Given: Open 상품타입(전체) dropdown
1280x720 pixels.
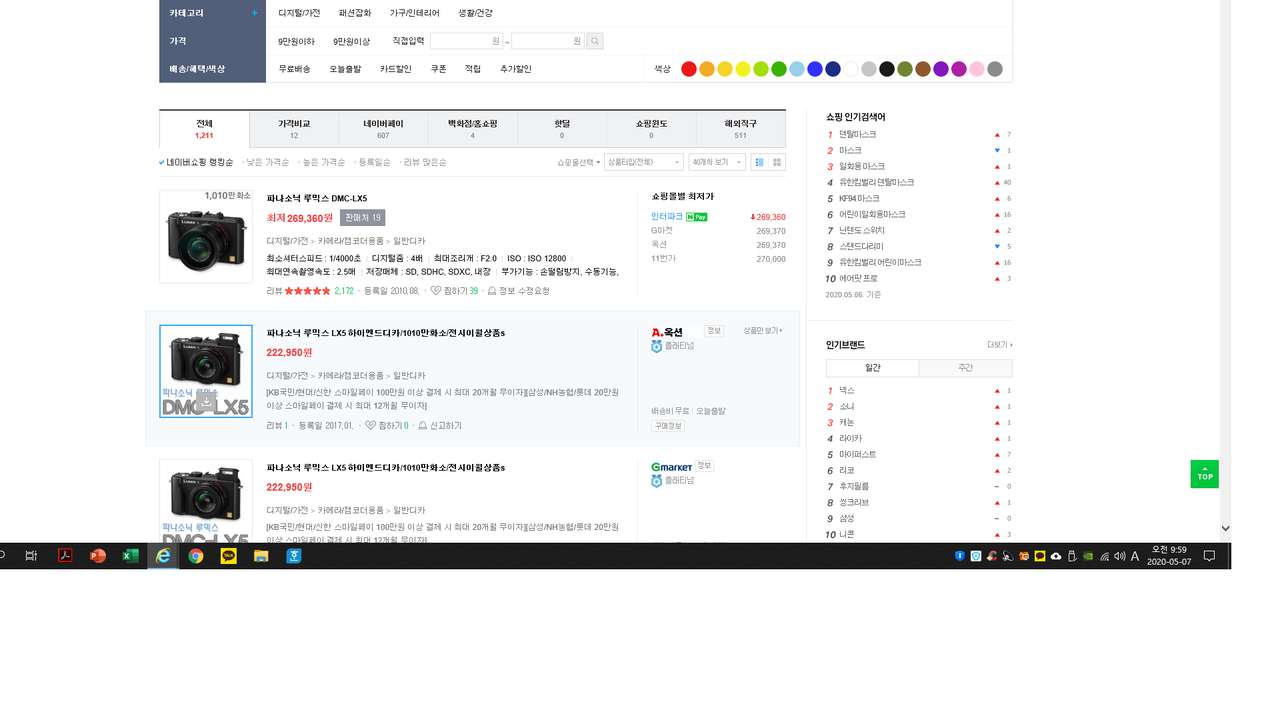Looking at the screenshot, I should pyautogui.click(x=644, y=162).
